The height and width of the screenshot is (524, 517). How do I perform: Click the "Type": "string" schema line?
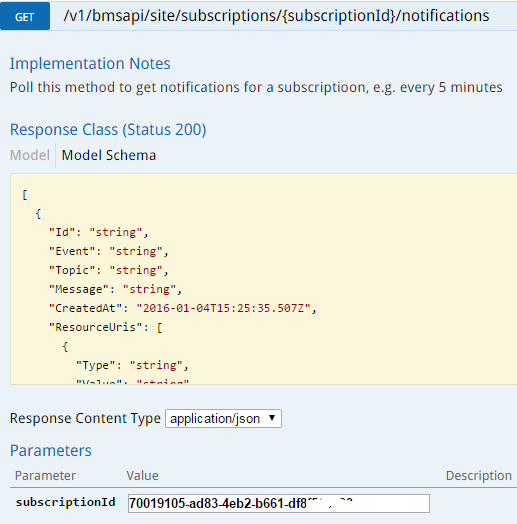coord(132,365)
